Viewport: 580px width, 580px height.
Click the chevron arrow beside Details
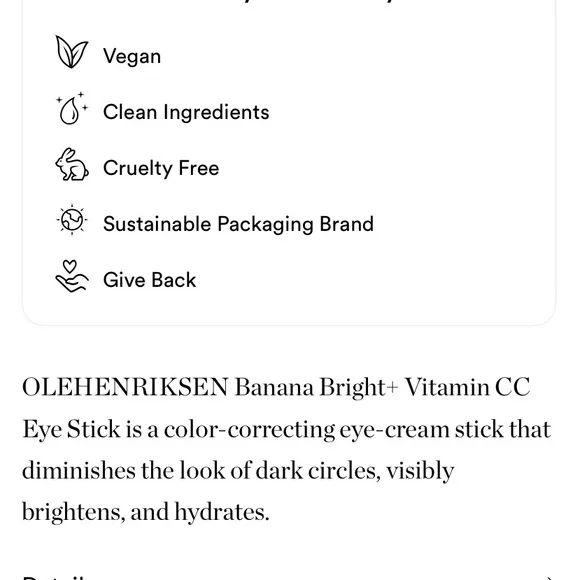(550, 578)
